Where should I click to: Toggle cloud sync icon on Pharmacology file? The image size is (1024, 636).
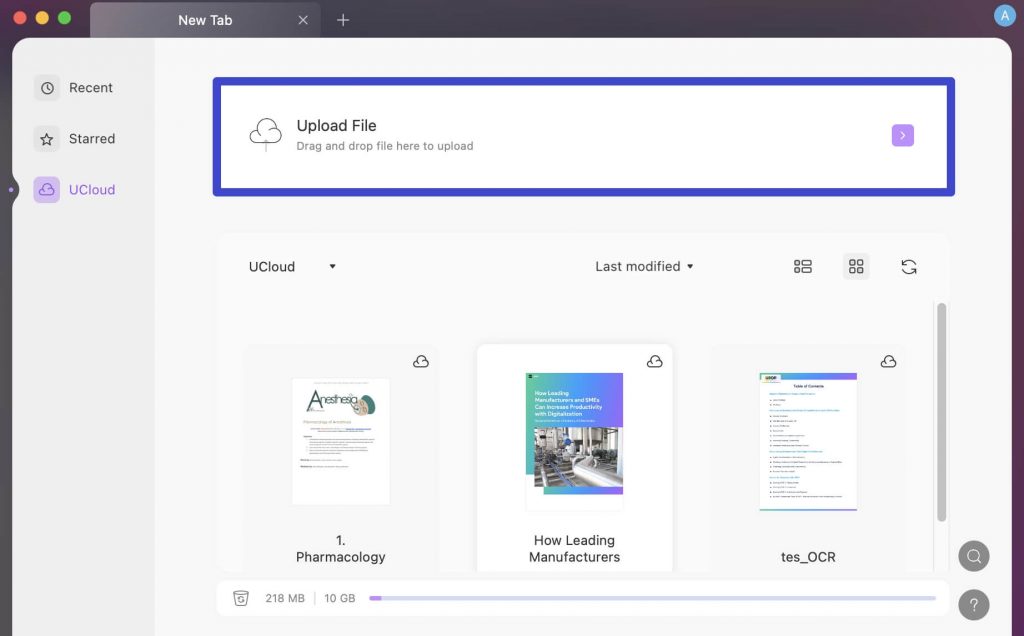click(421, 361)
